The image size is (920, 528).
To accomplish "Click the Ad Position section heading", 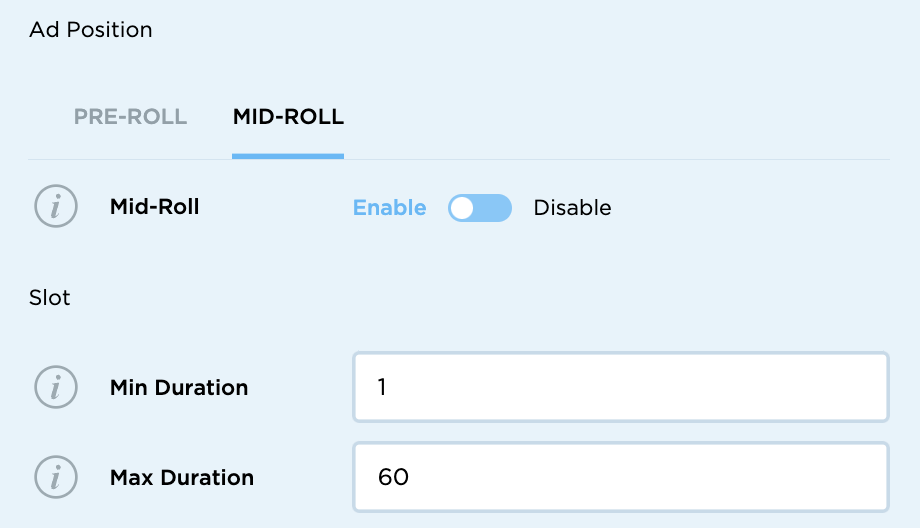I will [x=91, y=30].
